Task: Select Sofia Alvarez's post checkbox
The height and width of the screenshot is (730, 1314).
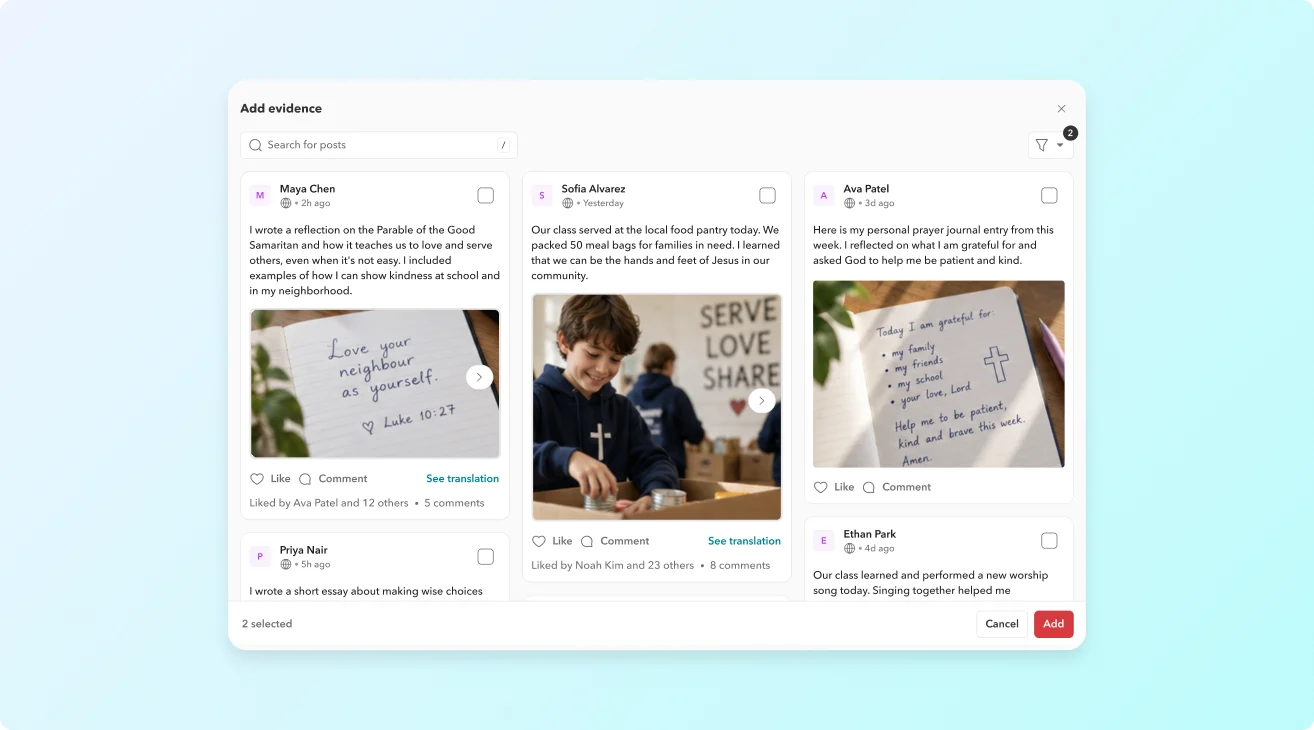Action: (x=767, y=195)
